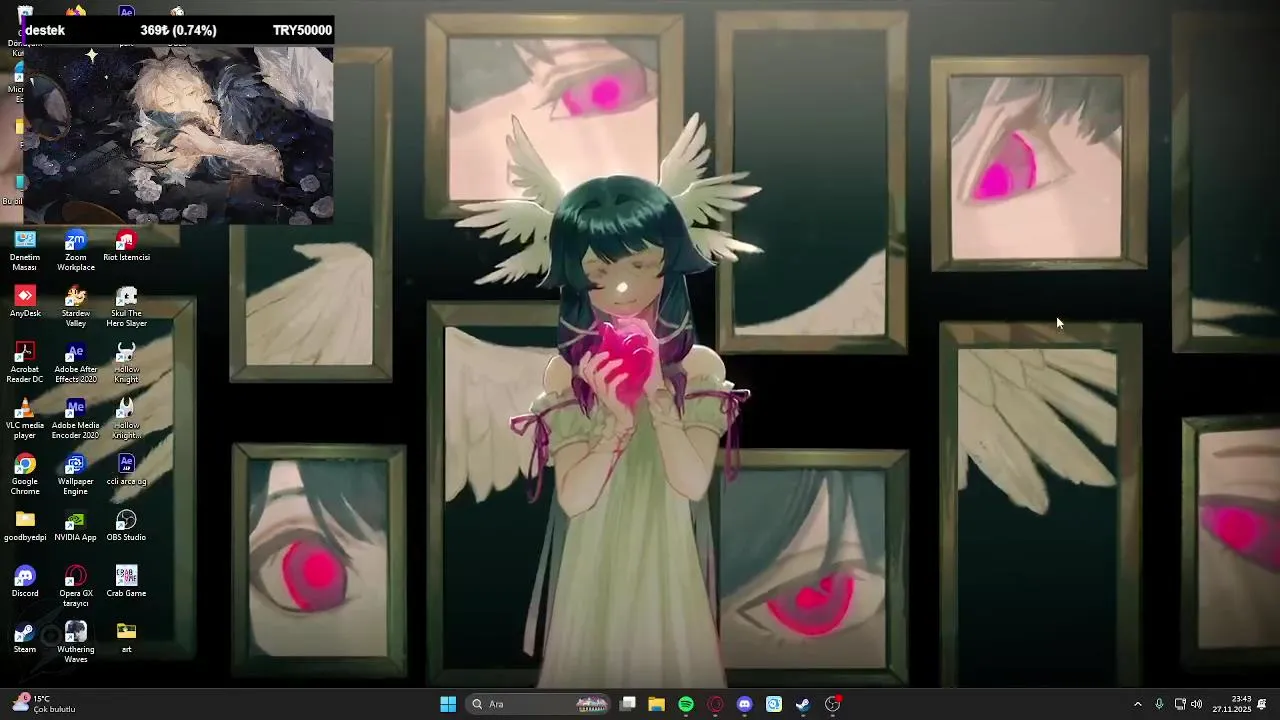This screenshot has width=1280, height=720.
Task: Click the TRY50000 goal text
Action: tap(302, 30)
